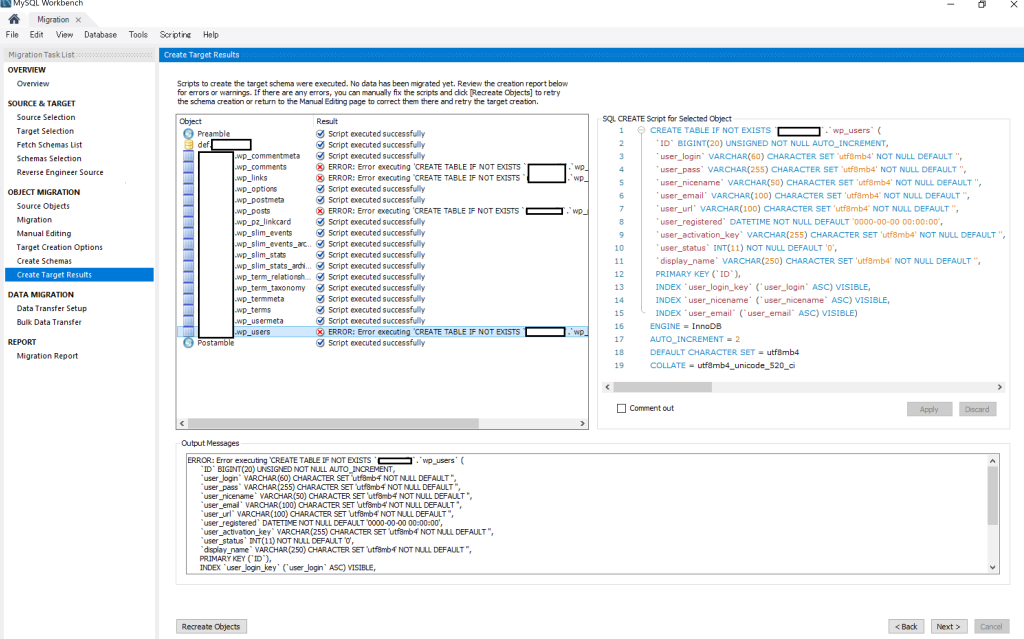Open the Help menu

[210, 35]
